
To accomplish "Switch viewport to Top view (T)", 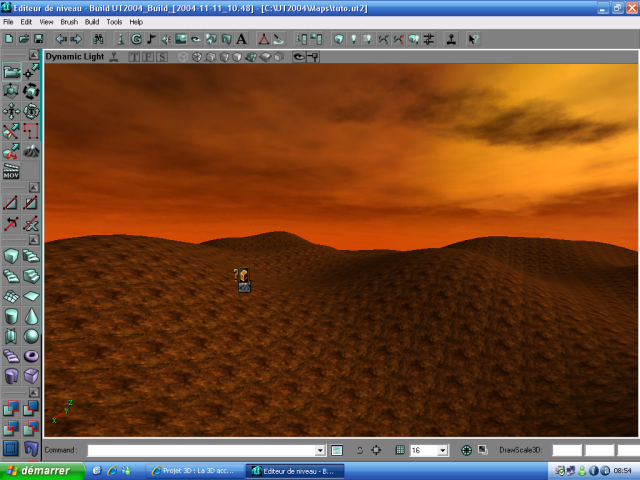I will coord(134,57).
